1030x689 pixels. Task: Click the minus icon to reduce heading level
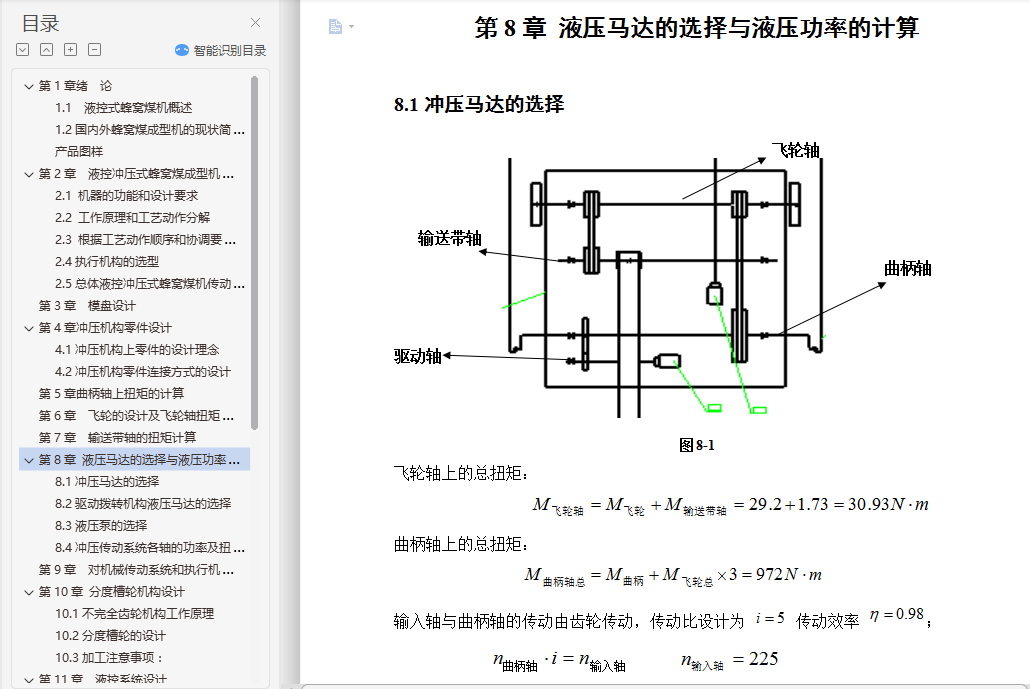(95, 50)
